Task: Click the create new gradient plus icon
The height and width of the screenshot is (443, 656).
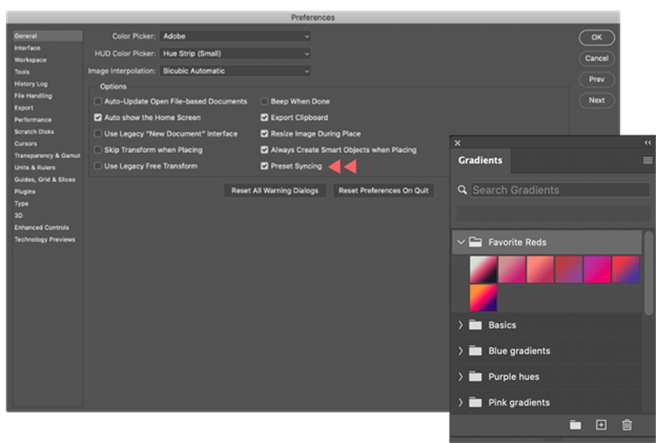Action: pos(601,425)
